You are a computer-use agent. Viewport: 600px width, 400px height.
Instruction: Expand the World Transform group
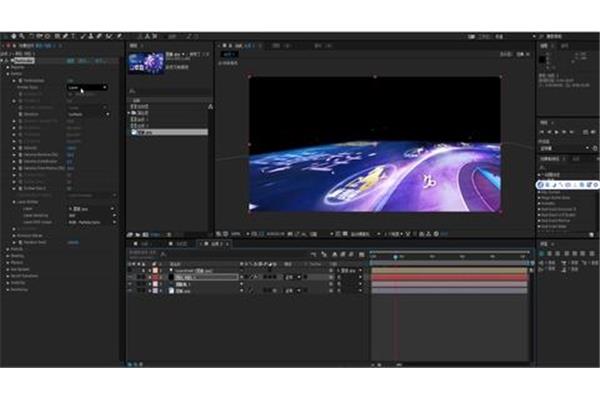point(8,276)
